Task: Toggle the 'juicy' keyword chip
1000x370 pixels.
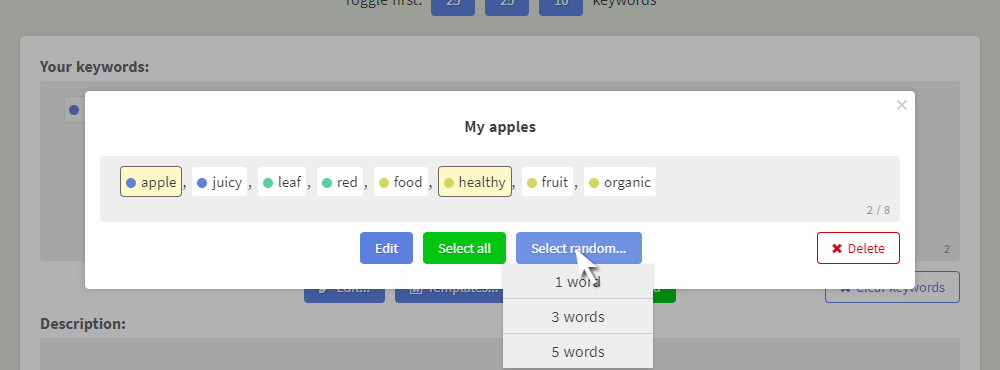Action: 219,182
